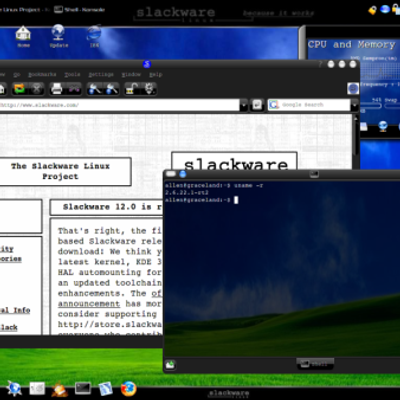Click the blue round icon on Konsole titlebar

click(x=183, y=174)
